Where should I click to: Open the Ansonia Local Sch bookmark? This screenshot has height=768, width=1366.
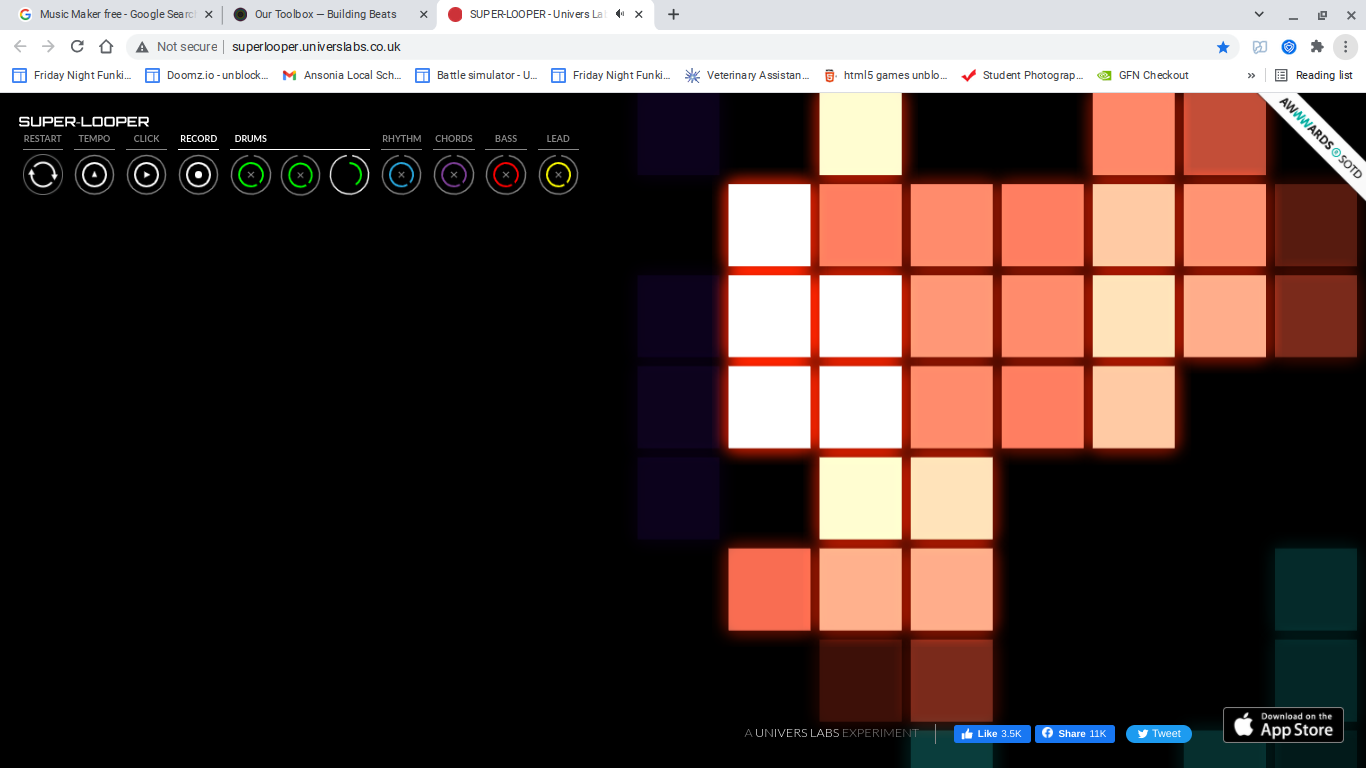(342, 75)
